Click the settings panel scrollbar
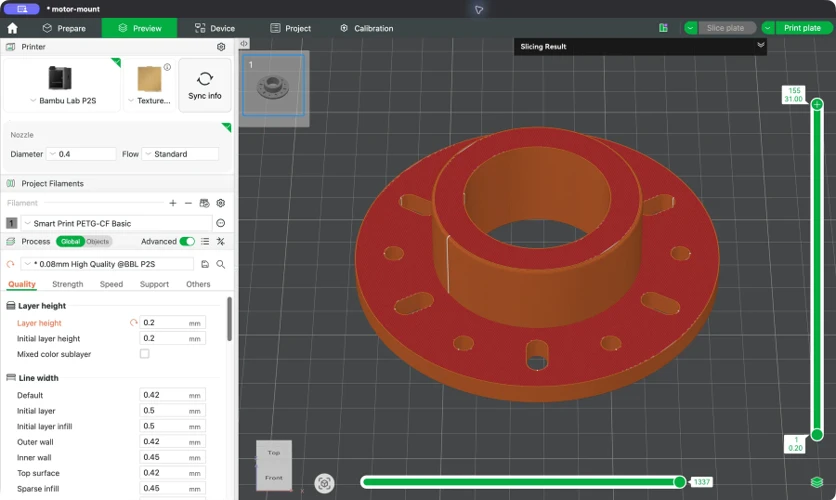The width and height of the screenshot is (836, 500). coord(230,319)
